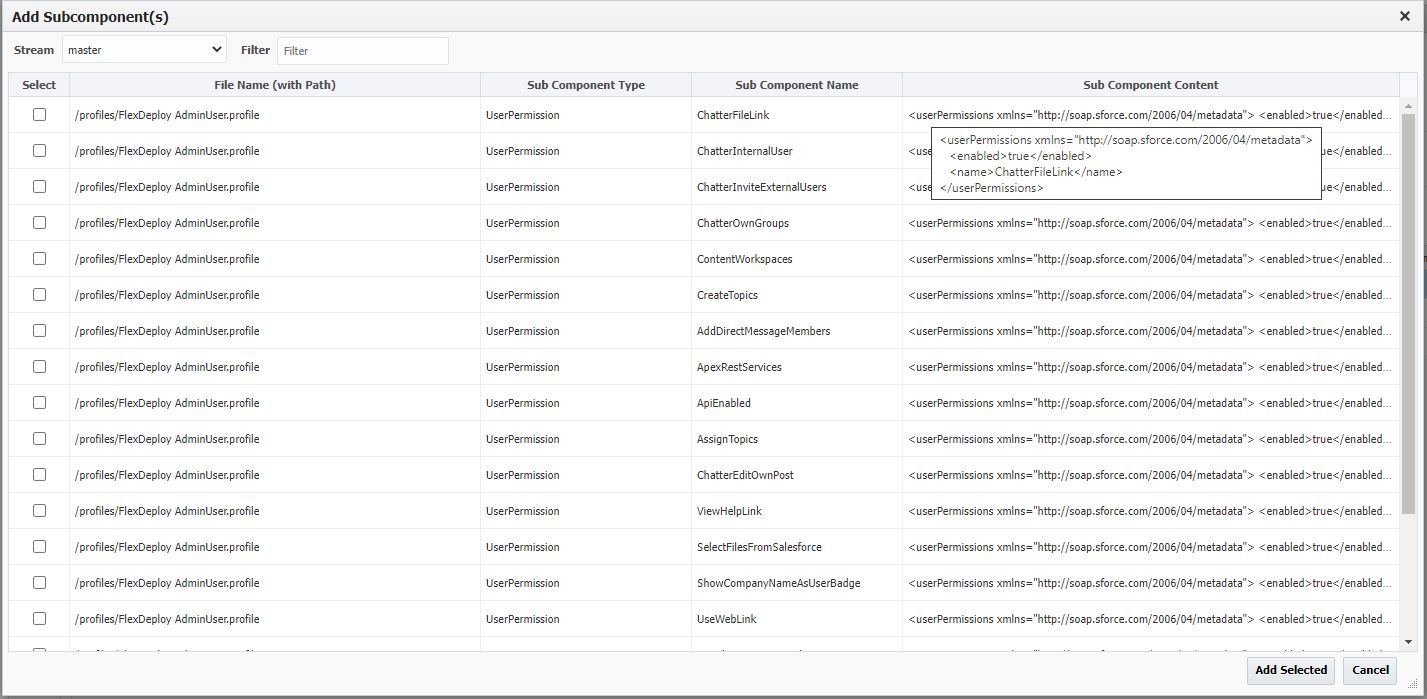Viewport: 1427px width, 699px height.
Task: Click the Cancel button
Action: [x=1370, y=670]
